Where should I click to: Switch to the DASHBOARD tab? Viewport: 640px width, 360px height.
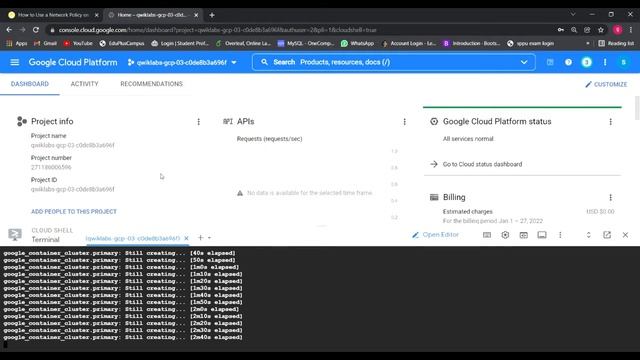click(x=30, y=84)
